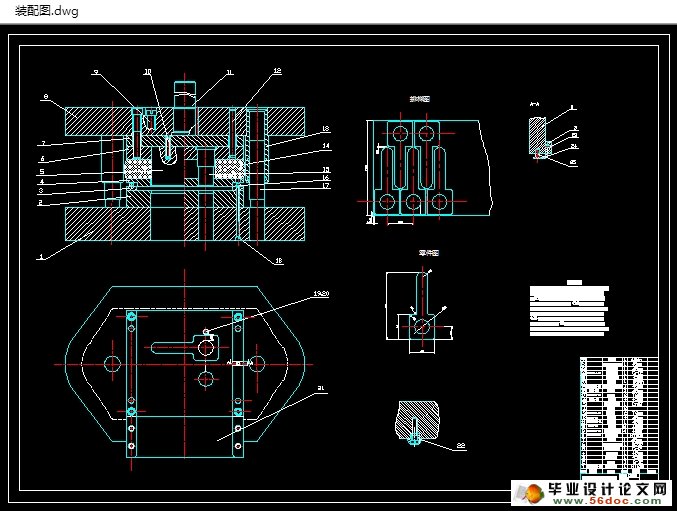Click the left large circle in plan view
The height and width of the screenshot is (511, 677).
(111, 363)
